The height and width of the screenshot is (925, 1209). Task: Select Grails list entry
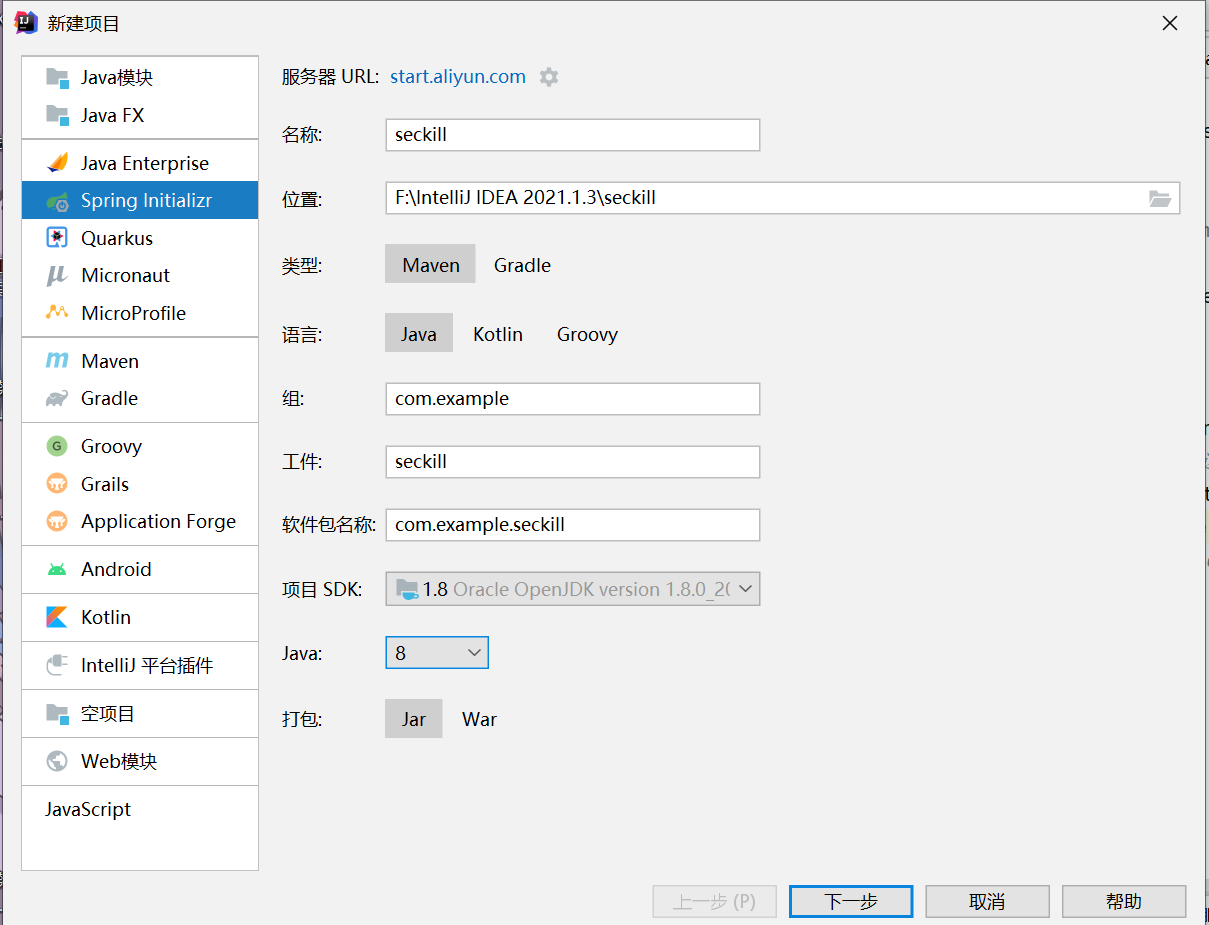pyautogui.click(x=140, y=484)
